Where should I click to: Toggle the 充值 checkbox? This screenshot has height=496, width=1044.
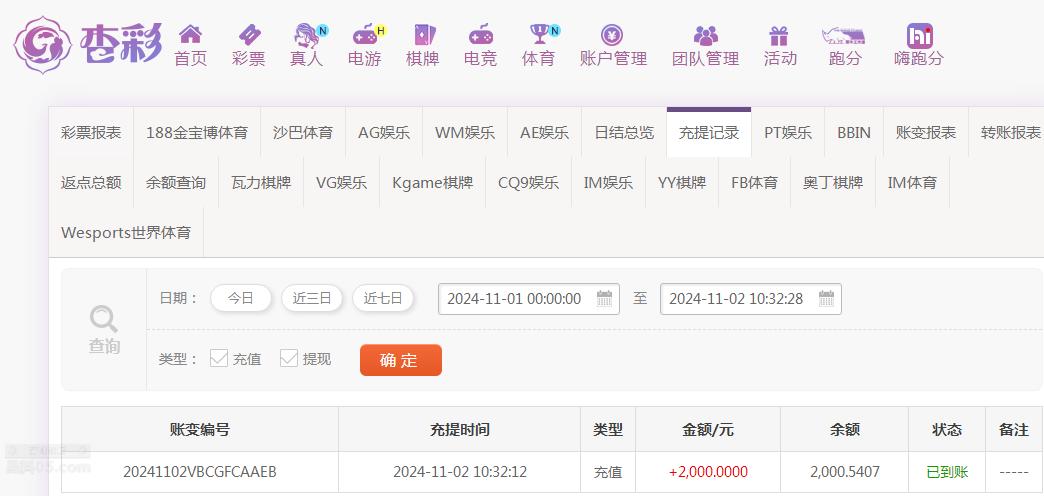[x=219, y=358]
